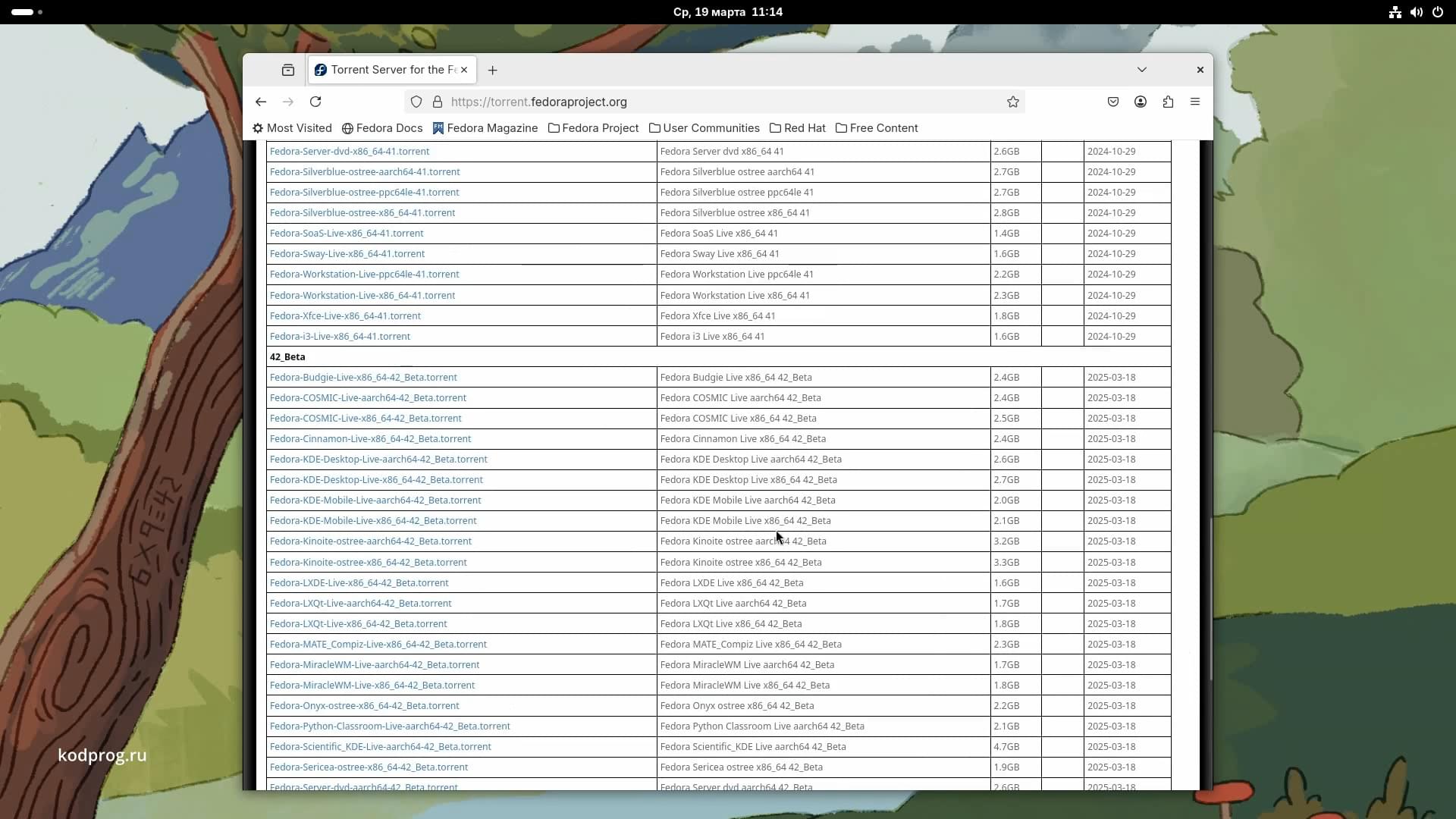Viewport: 1456px width, 819px height.
Task: Open the Fedora Project bookmarks folder
Action: pos(594,128)
